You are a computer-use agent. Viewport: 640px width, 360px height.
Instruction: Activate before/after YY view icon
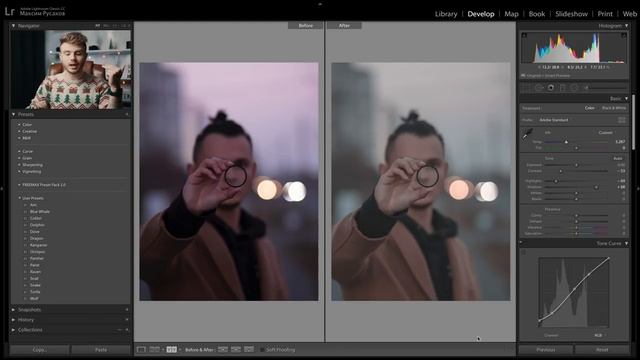pos(171,350)
